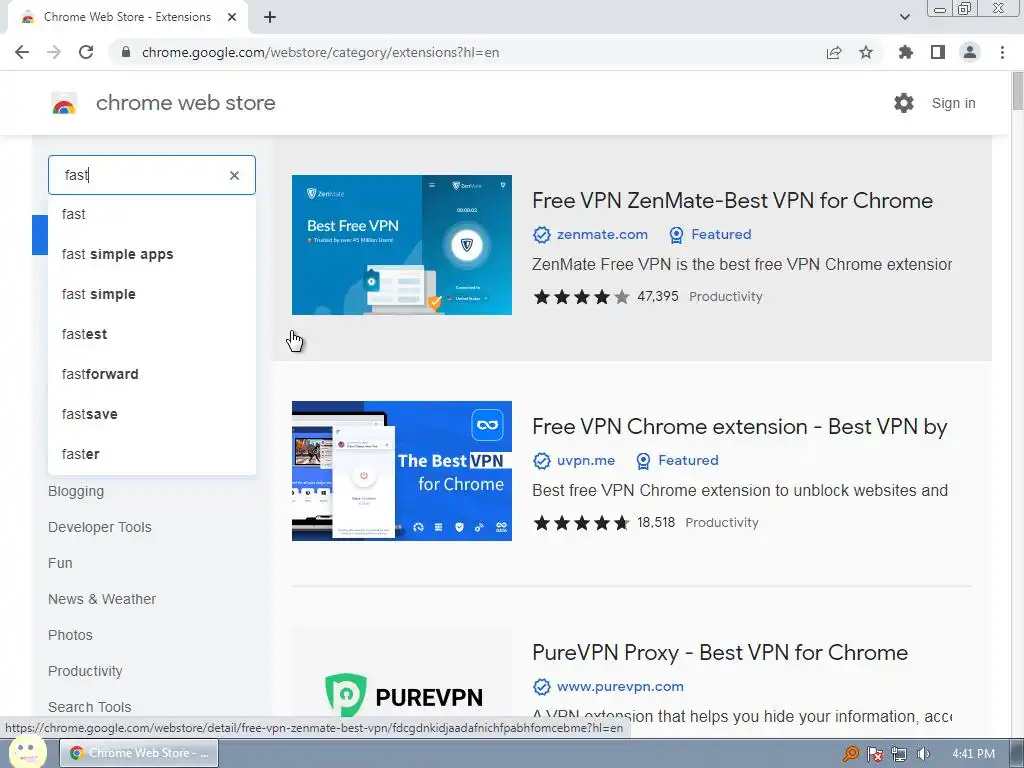Visit zenmate.com publisher link
Image resolution: width=1024 pixels, height=768 pixels.
point(602,234)
